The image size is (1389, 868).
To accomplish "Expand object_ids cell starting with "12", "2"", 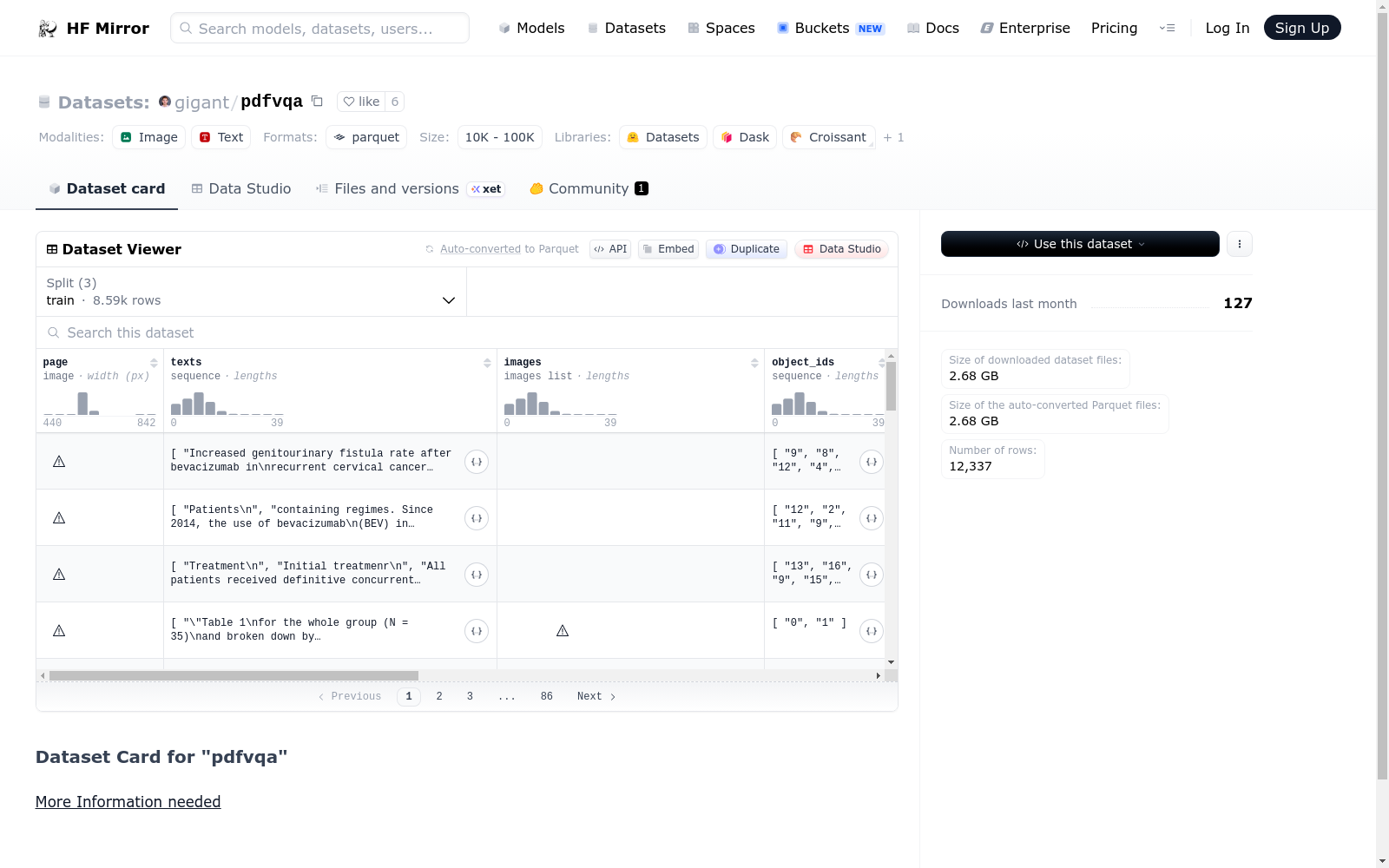I will 872,518.
